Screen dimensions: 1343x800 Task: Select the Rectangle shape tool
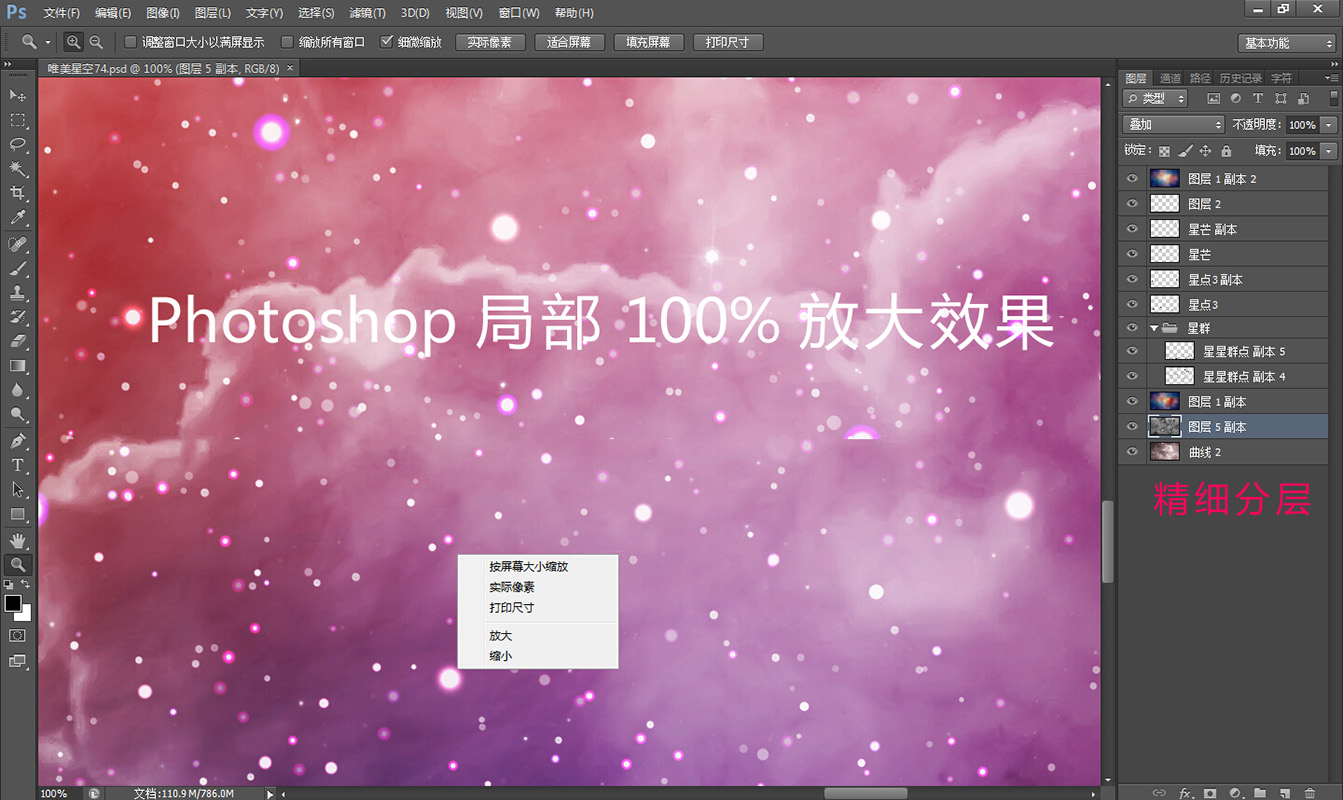pyautogui.click(x=18, y=514)
